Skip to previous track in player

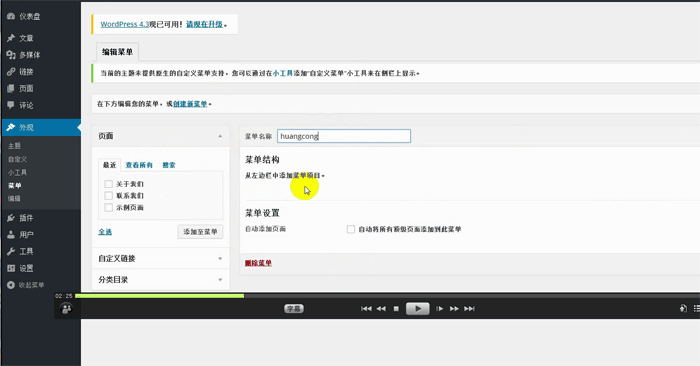point(366,308)
